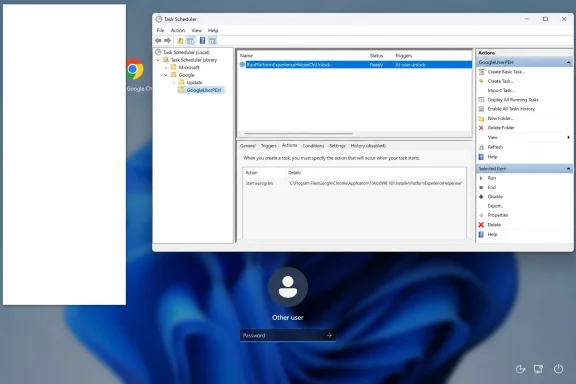Sort by the Triggers column header
Image resolution: width=576 pixels, height=384 pixels.
(x=403, y=55)
